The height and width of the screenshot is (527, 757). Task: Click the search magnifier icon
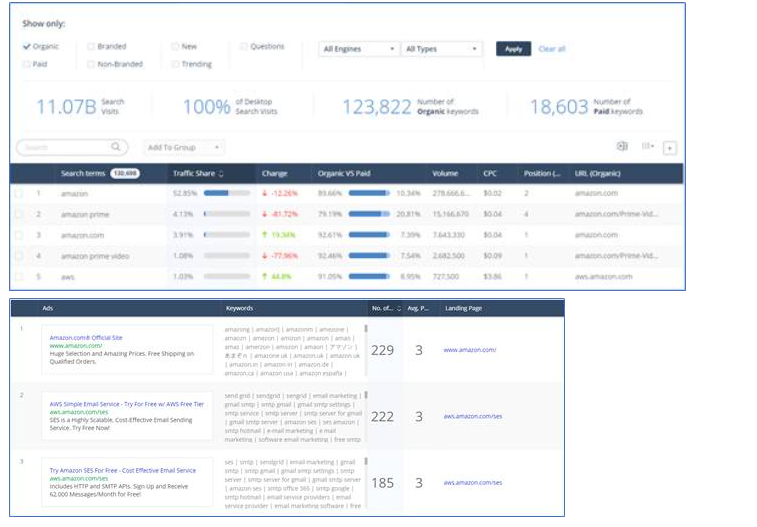116,147
